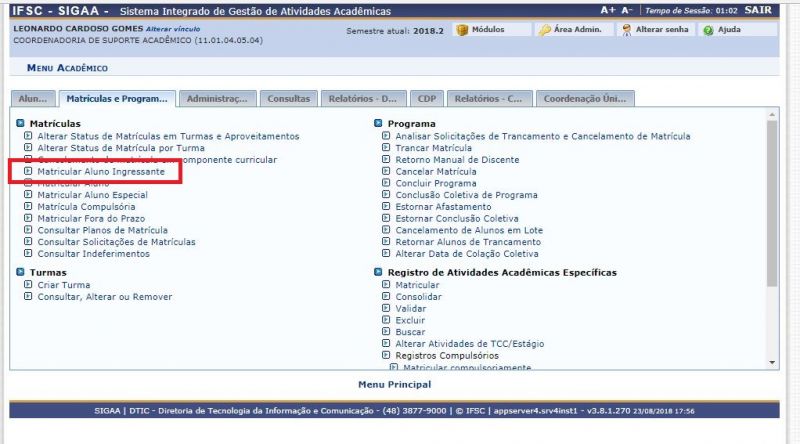Expand Registros Compulsórios tree item
800x444 pixels.
point(387,355)
